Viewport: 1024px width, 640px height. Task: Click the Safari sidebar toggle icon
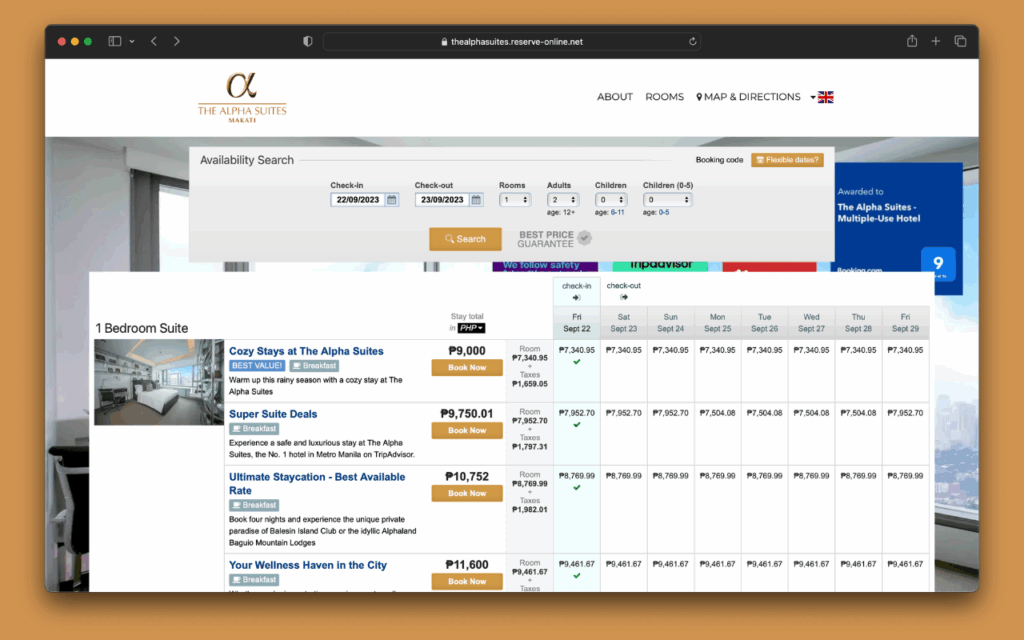tap(114, 41)
